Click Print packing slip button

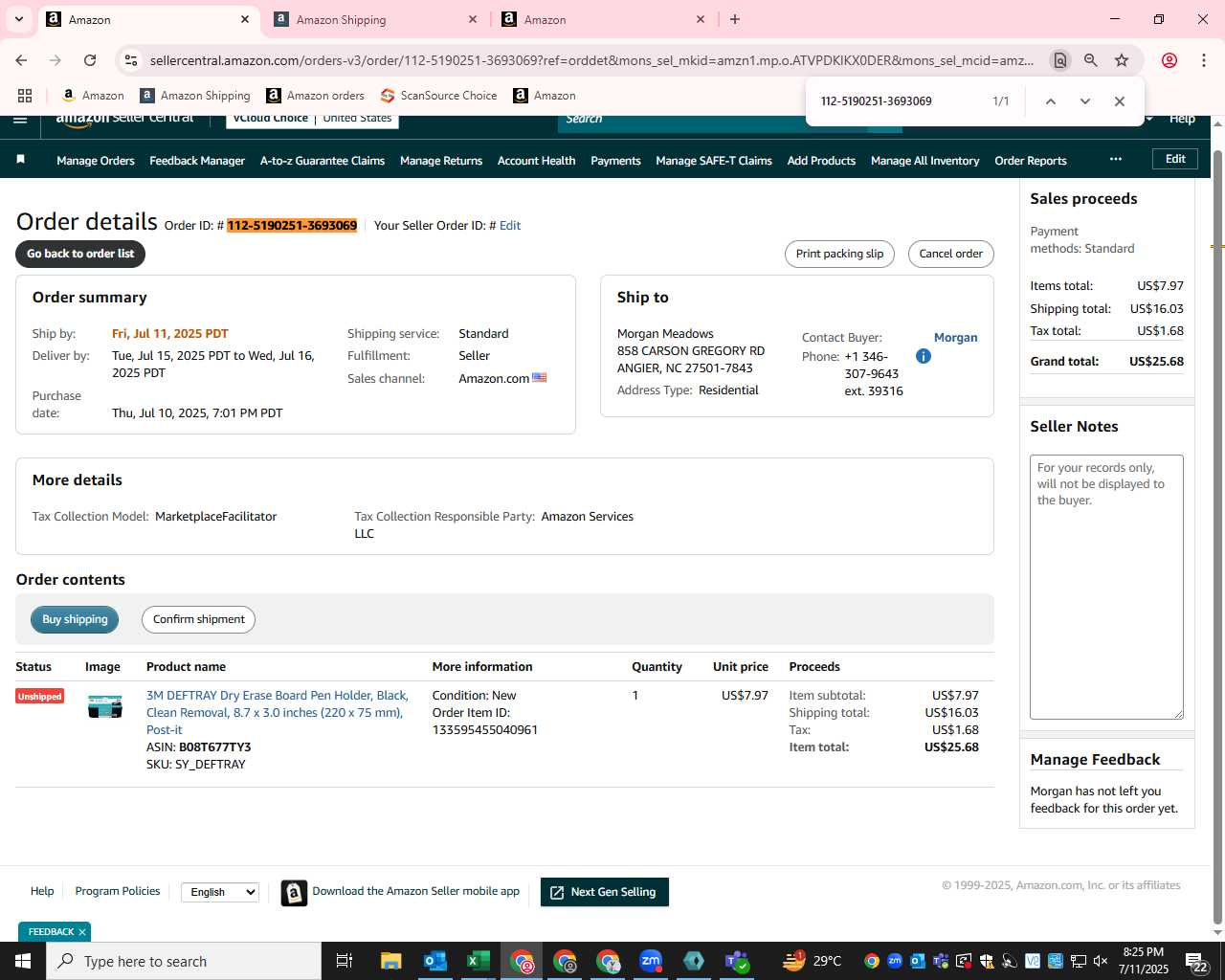coord(839,254)
